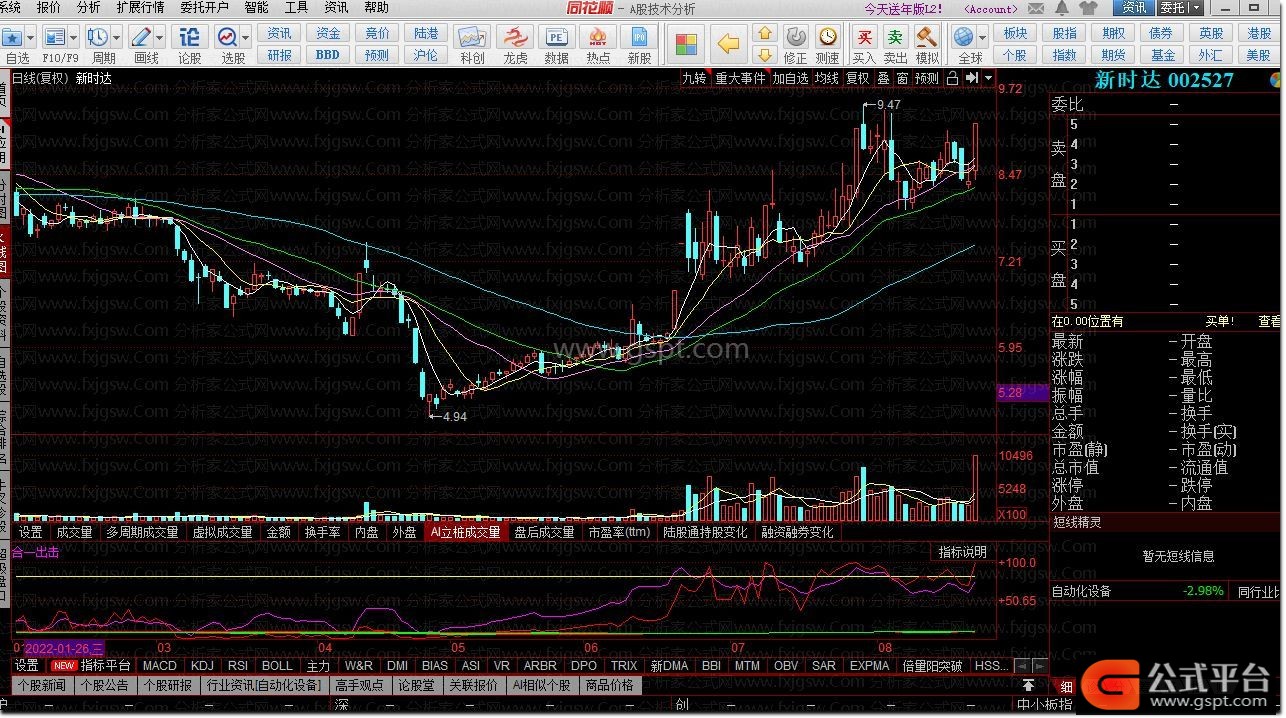This screenshot has width=1286, height=718.
Task: Open the 科创 board icon
Action: coord(472,38)
